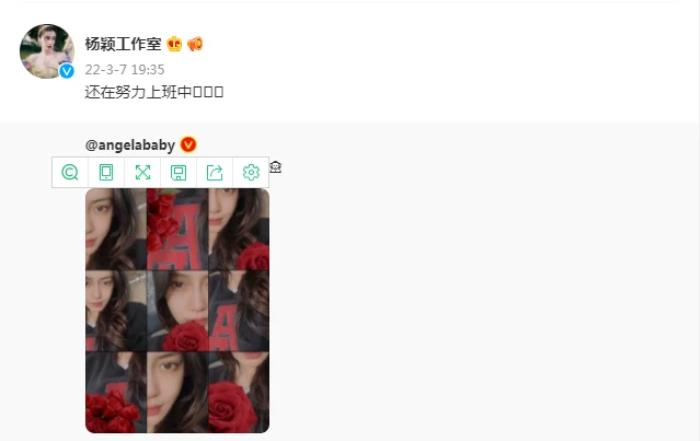
Task: Click the share arrow icon in toolbar
Action: coord(215,172)
